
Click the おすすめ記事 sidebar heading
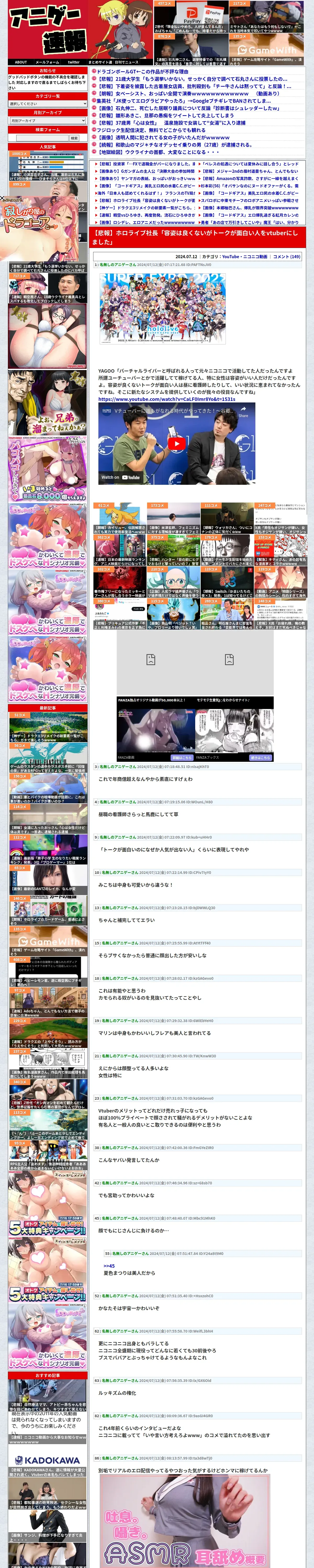point(48,1375)
